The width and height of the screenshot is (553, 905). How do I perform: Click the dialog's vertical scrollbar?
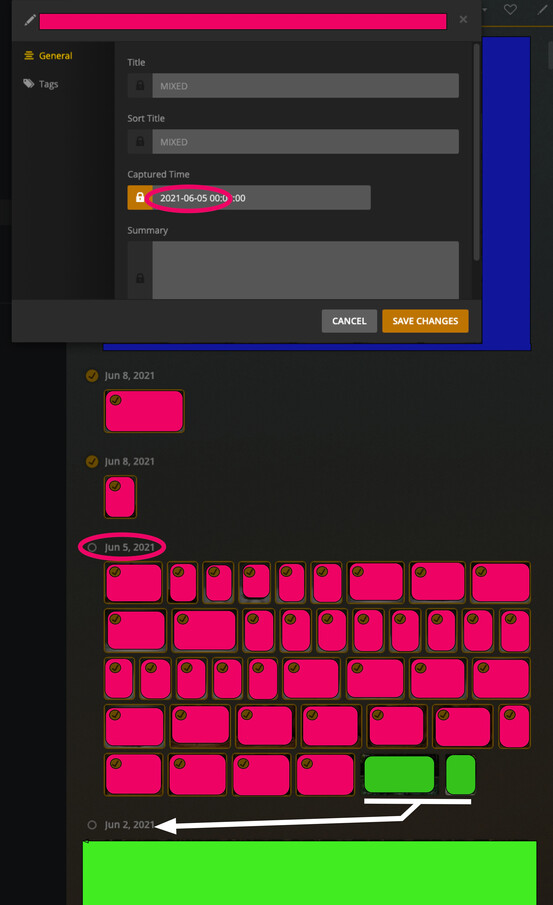[x=476, y=152]
